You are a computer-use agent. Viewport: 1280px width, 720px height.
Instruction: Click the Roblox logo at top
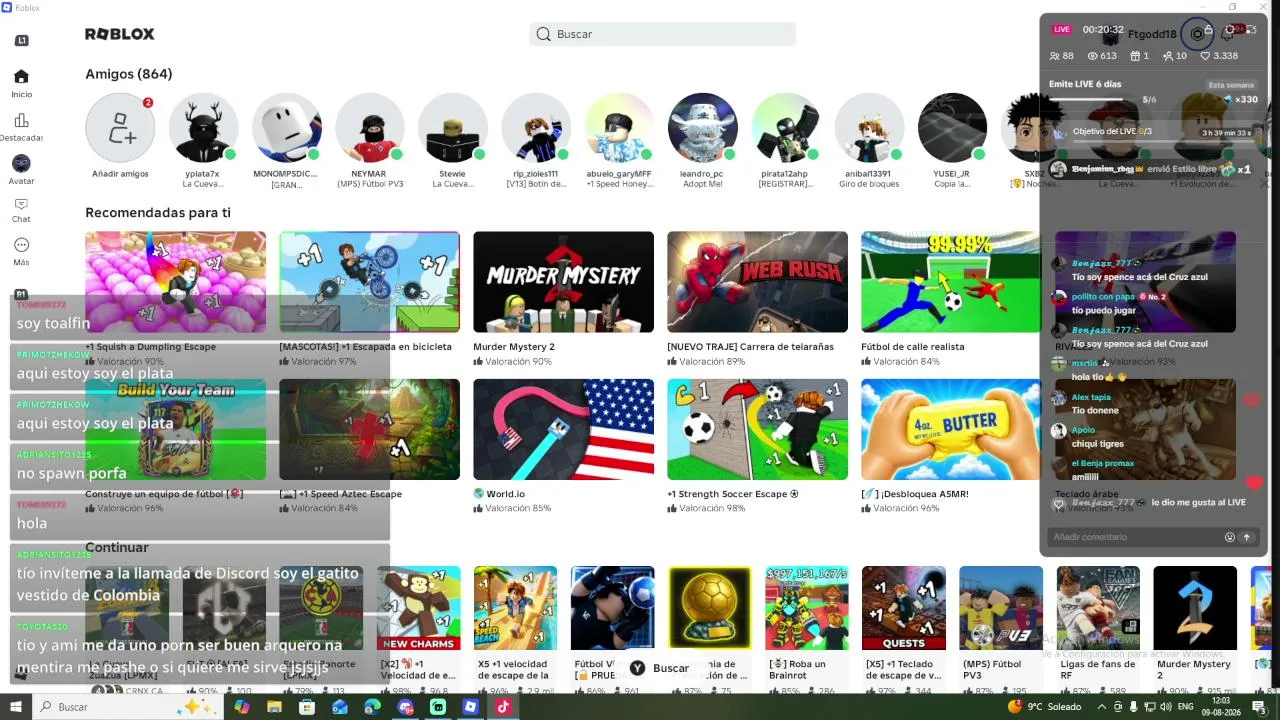120,34
